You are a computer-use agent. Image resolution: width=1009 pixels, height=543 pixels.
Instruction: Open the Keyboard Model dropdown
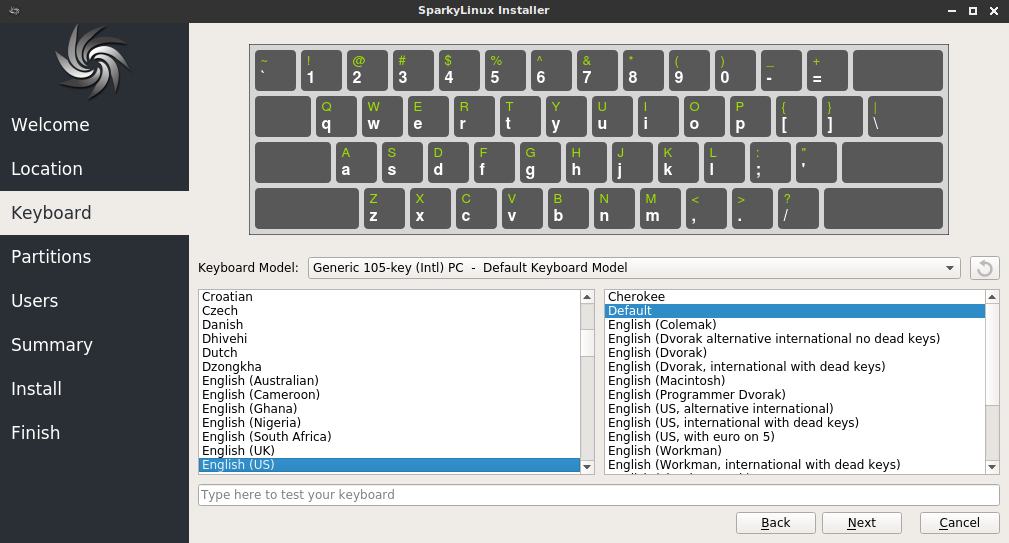pos(634,268)
